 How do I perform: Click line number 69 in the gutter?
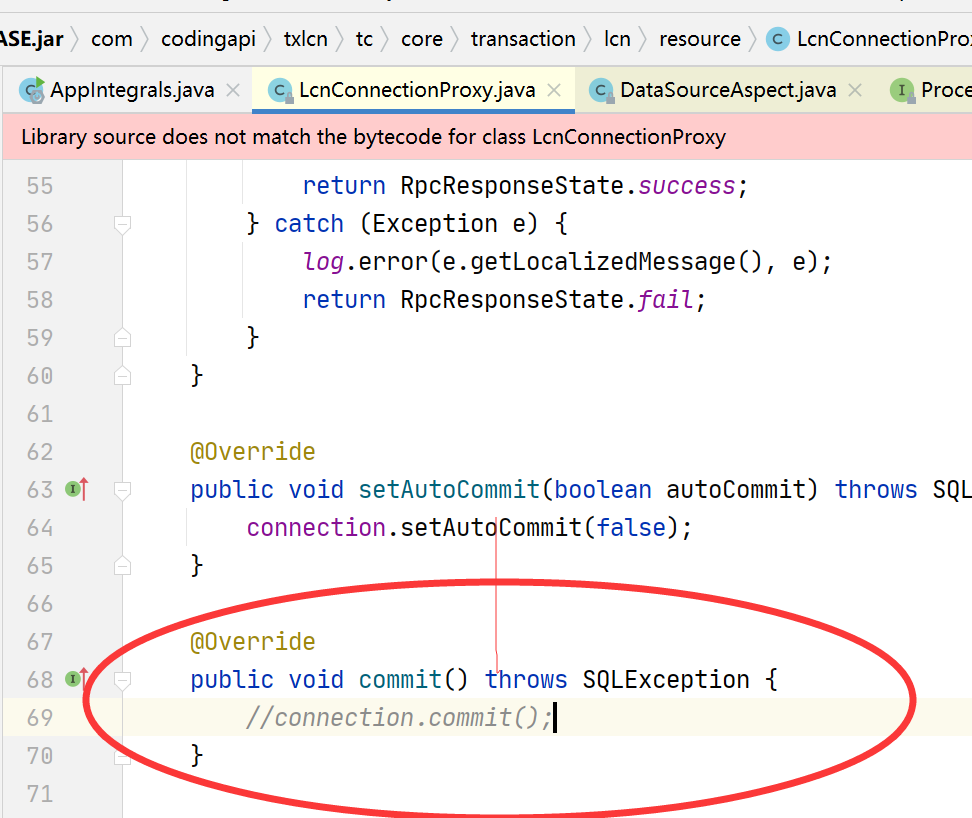[40, 718]
